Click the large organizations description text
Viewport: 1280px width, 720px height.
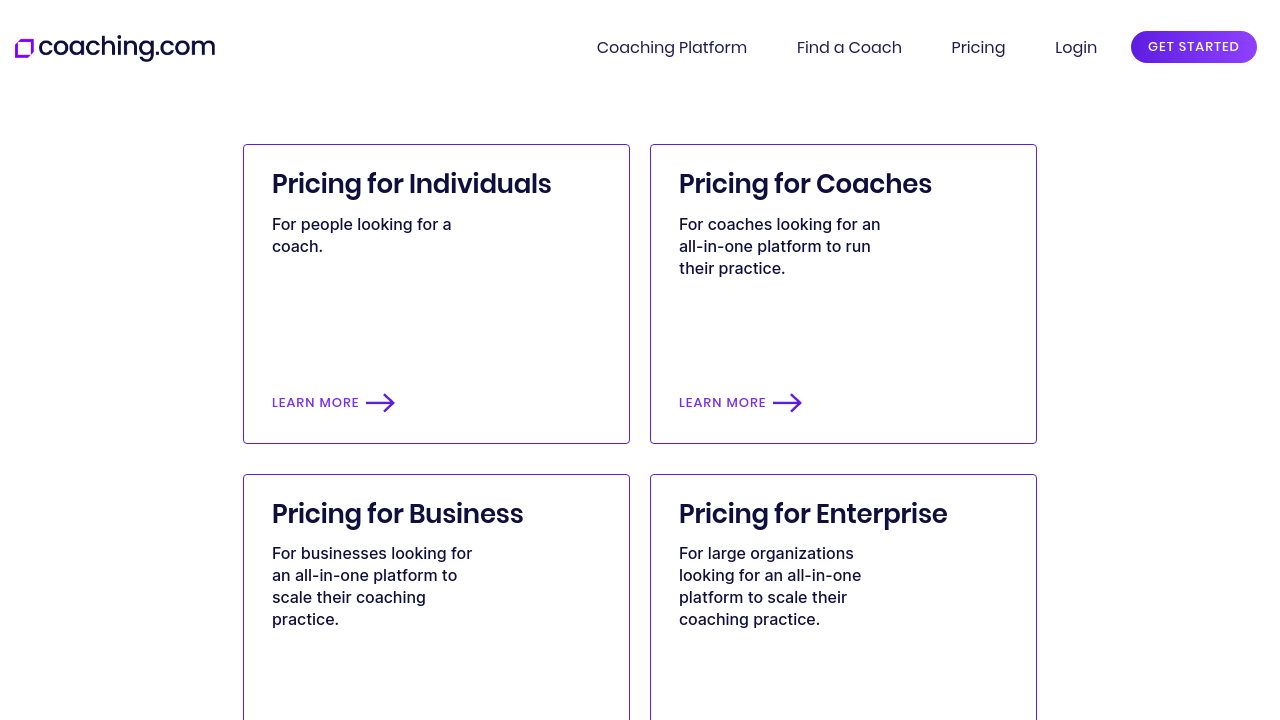coord(769,586)
